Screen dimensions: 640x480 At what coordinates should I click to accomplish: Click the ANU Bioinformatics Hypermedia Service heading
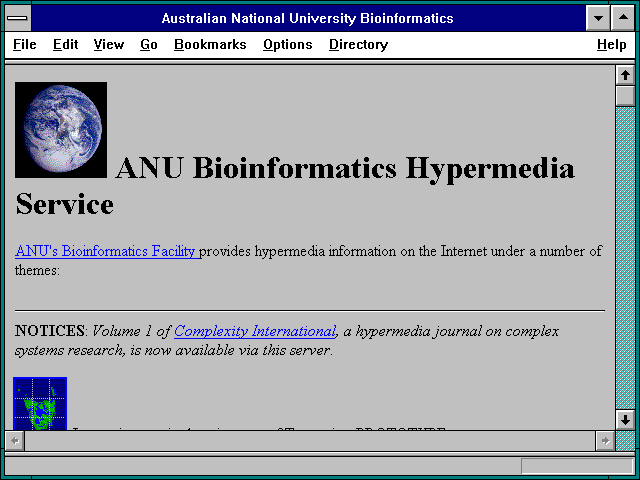point(295,186)
